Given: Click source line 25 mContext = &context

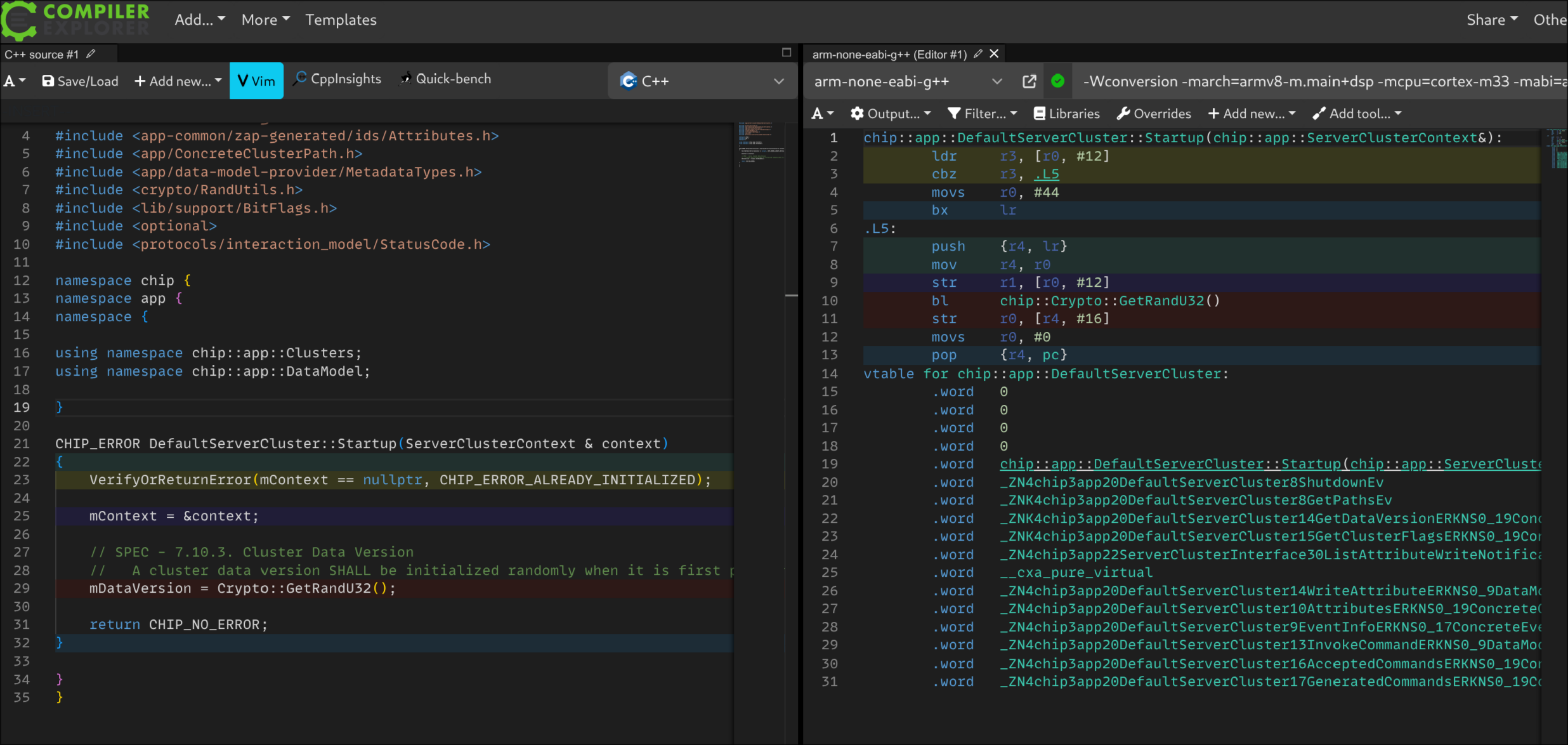Looking at the screenshot, I should click(173, 516).
